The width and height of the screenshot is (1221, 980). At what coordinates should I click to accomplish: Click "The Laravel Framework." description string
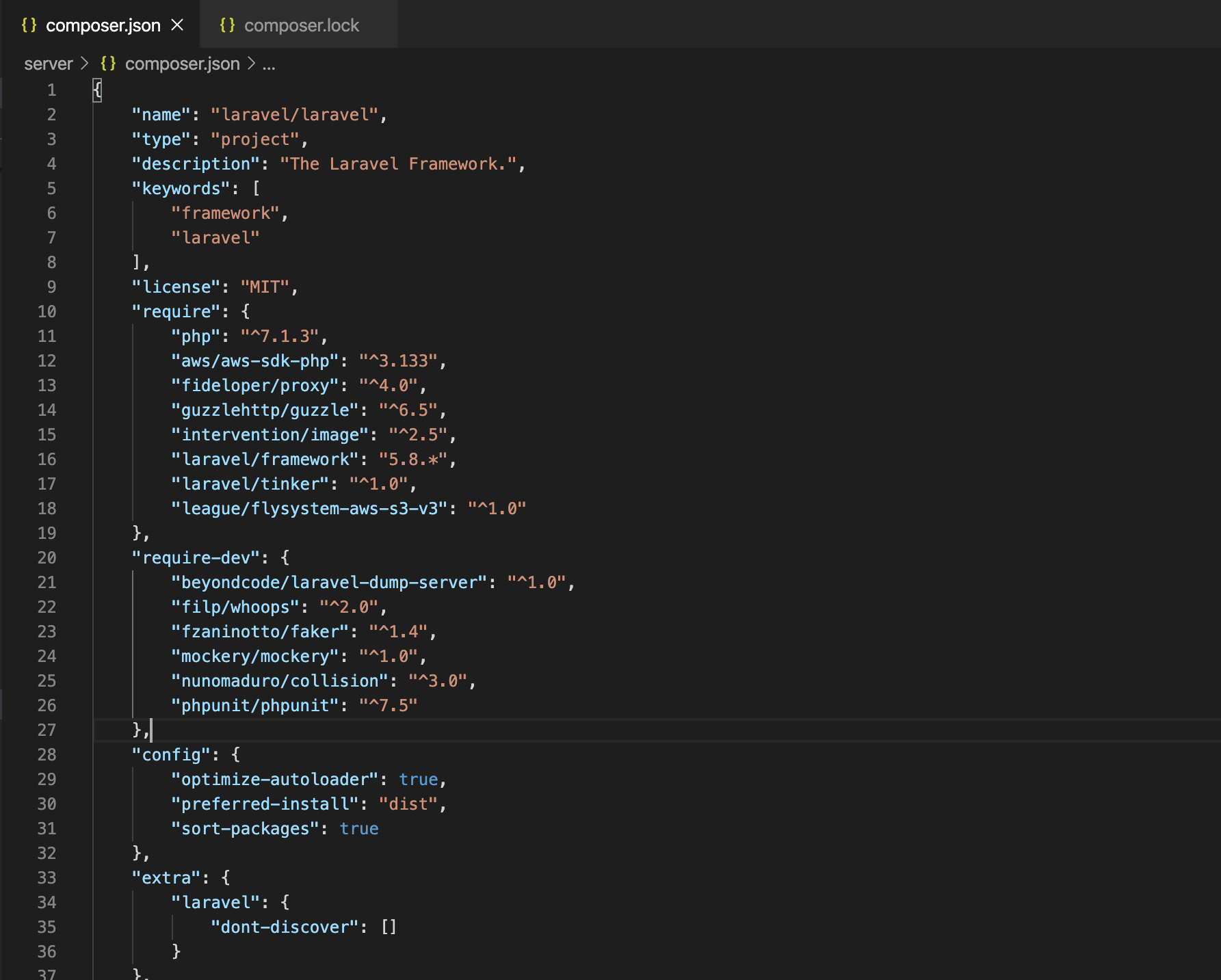pyautogui.click(x=398, y=164)
